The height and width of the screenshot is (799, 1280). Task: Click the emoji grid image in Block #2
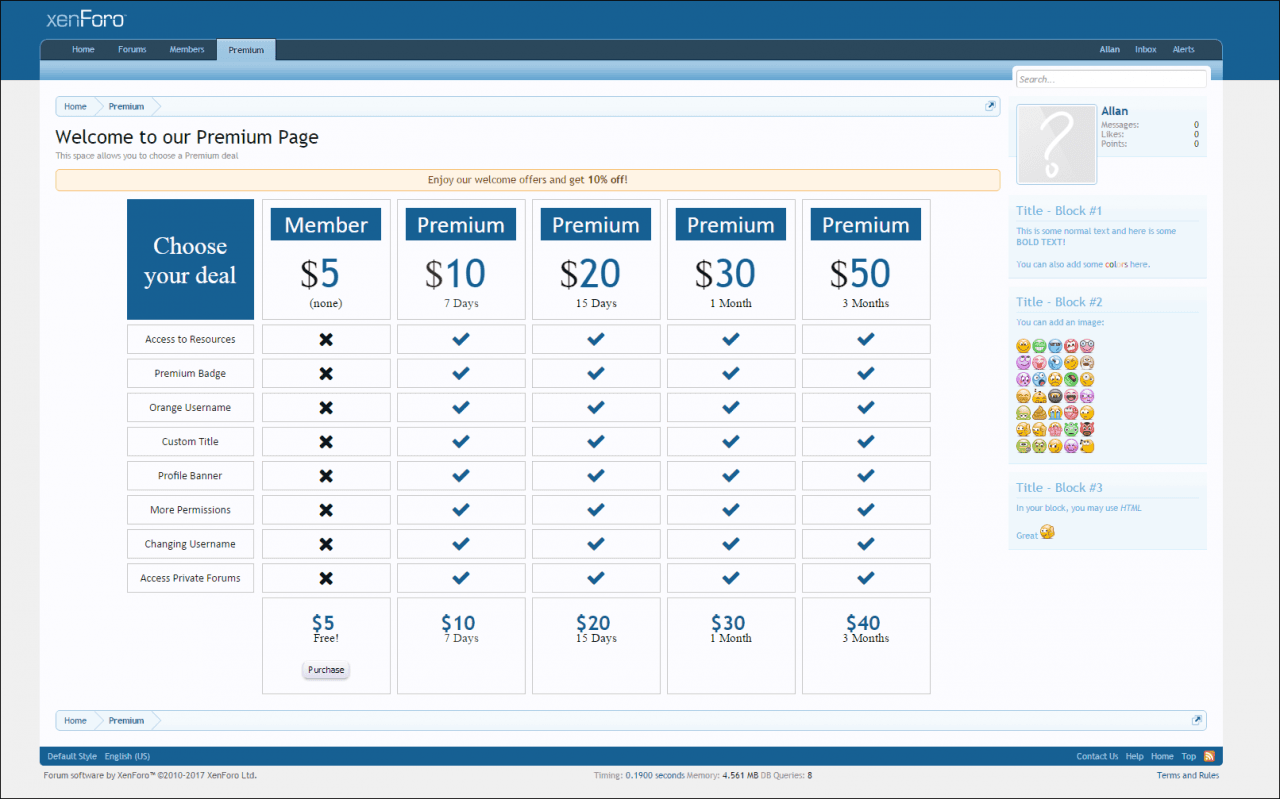(1055, 396)
